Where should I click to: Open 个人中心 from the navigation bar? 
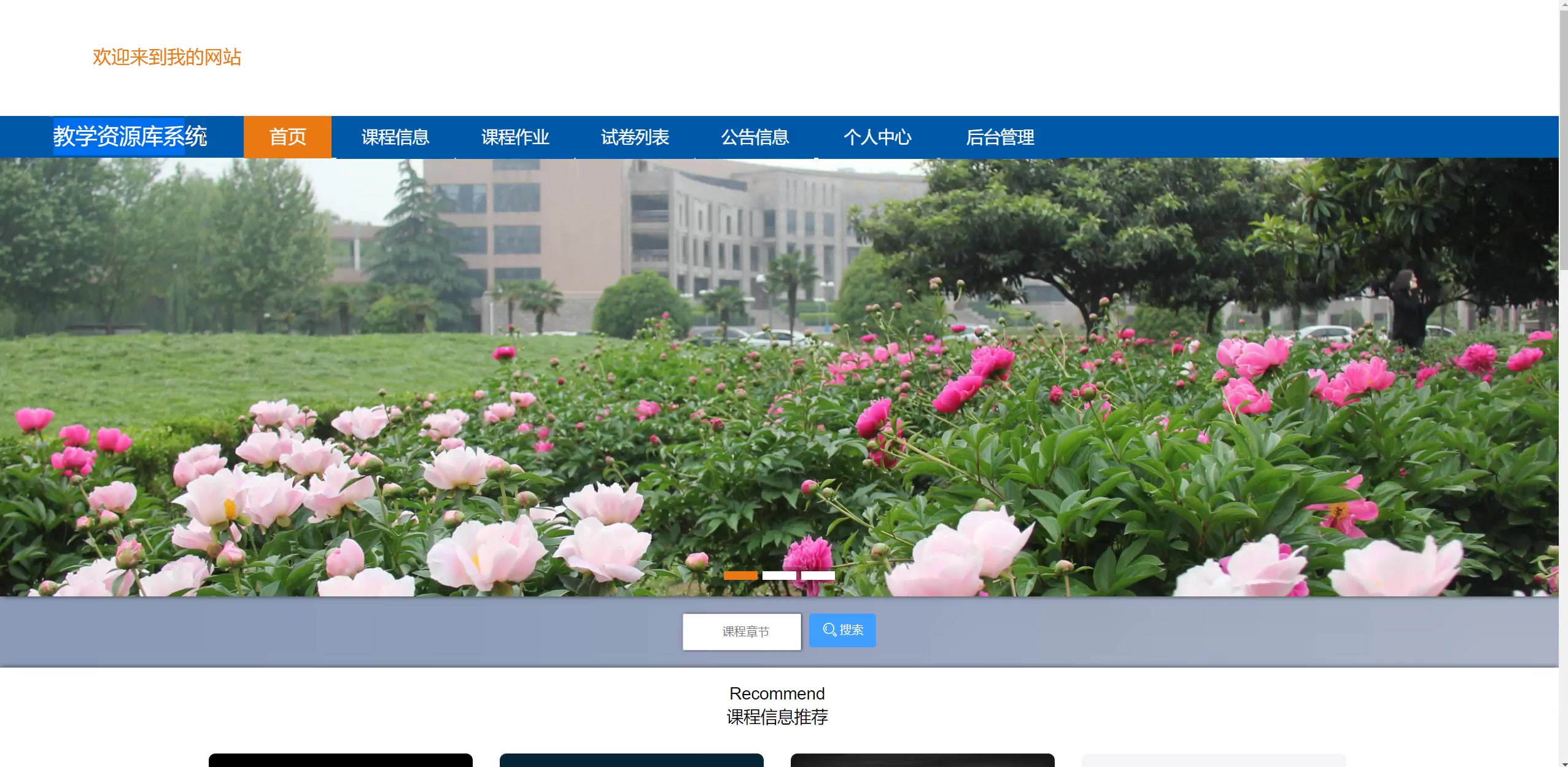pos(877,137)
